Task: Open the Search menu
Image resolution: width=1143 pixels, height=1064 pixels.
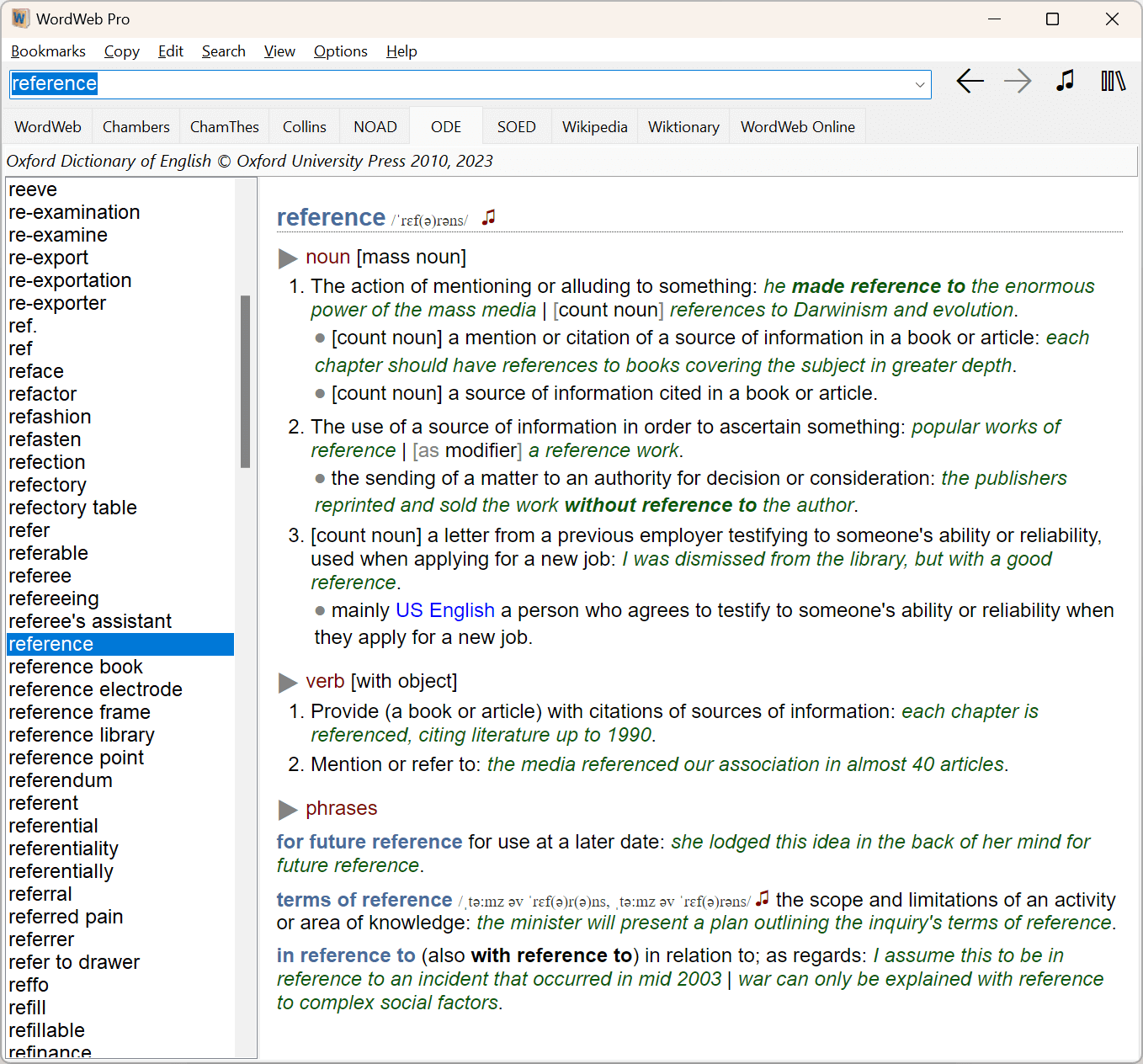Action: 223,51
